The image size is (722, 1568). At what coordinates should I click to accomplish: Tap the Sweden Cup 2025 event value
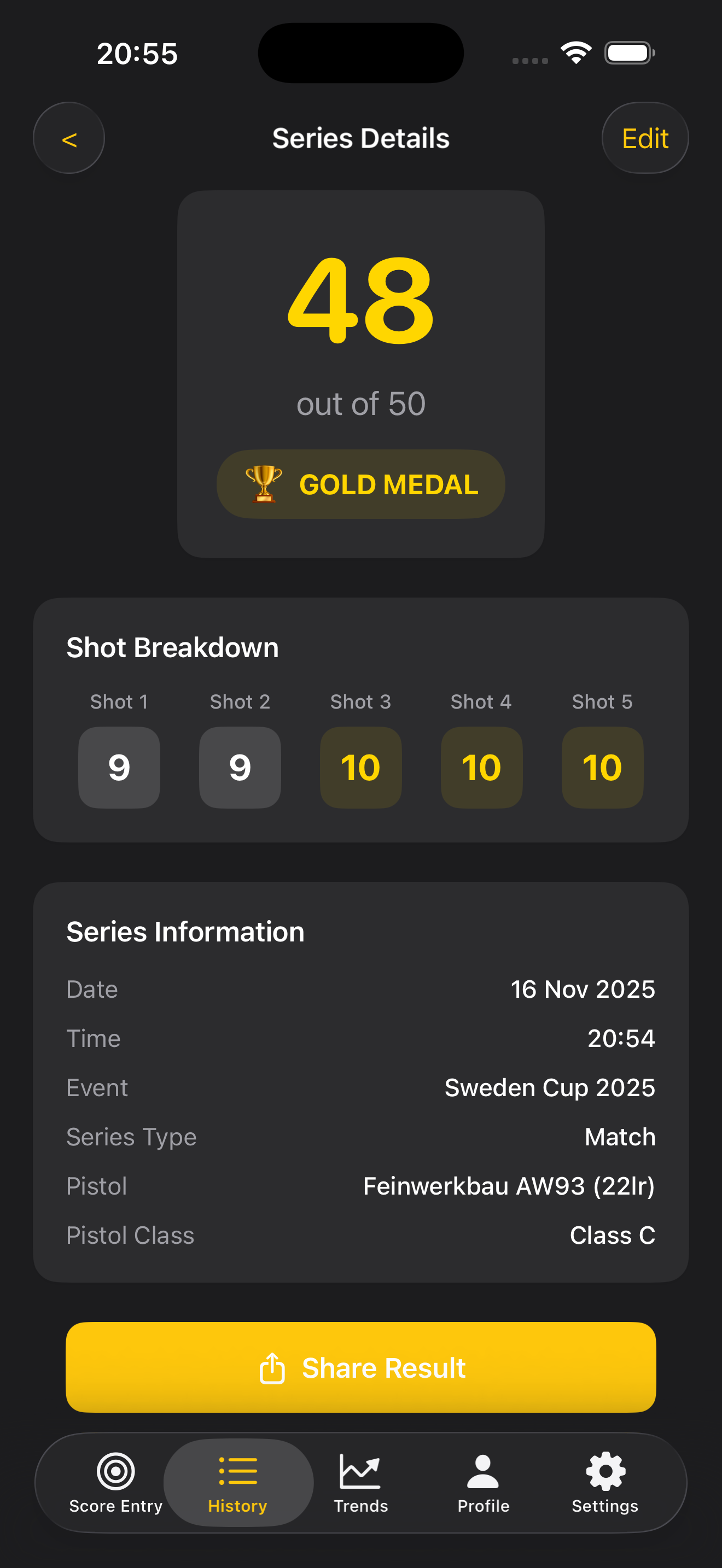(549, 1088)
